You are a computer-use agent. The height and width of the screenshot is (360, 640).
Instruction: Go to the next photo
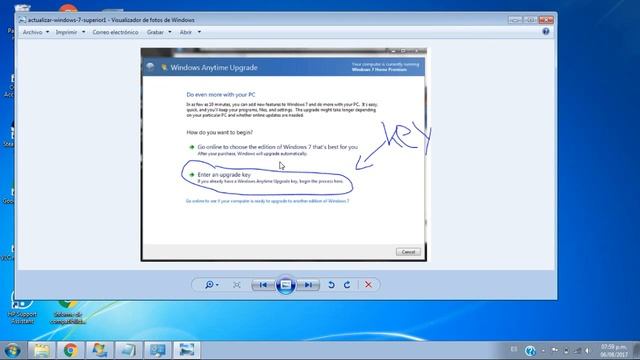[308, 284]
